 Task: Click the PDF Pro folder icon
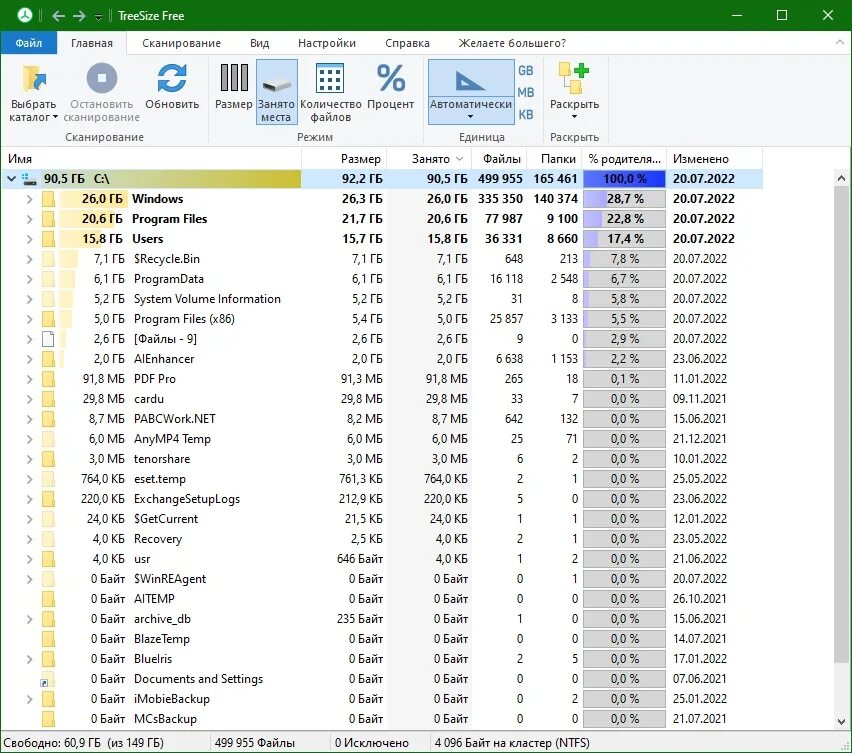point(48,379)
